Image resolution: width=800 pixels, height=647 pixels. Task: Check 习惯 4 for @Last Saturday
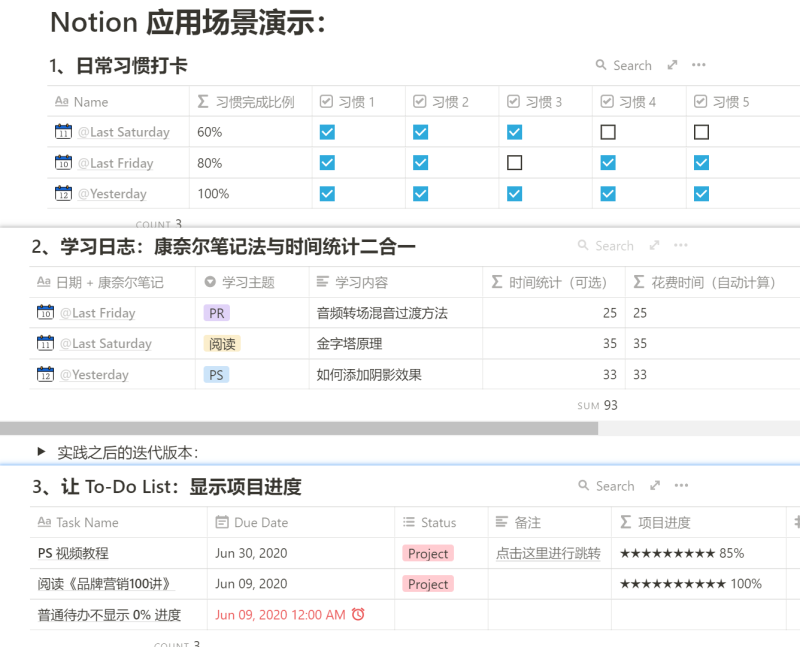(608, 132)
